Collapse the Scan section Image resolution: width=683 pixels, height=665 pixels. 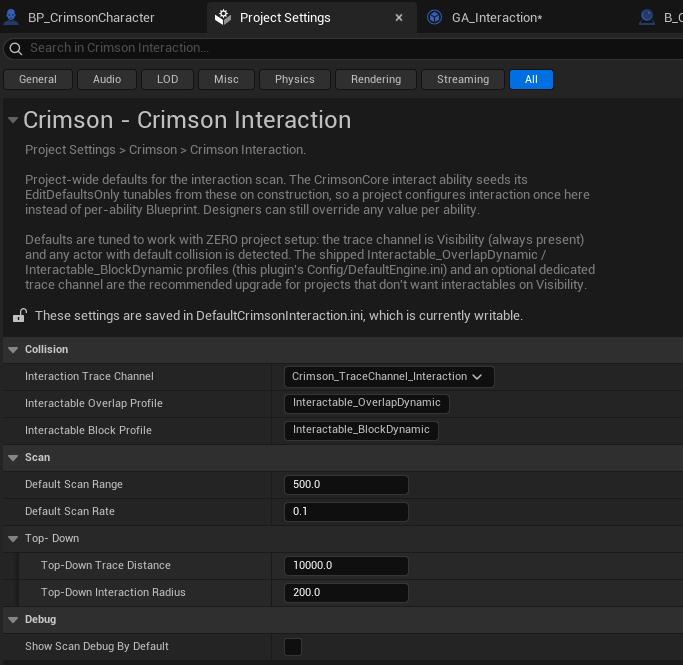pyautogui.click(x=13, y=458)
